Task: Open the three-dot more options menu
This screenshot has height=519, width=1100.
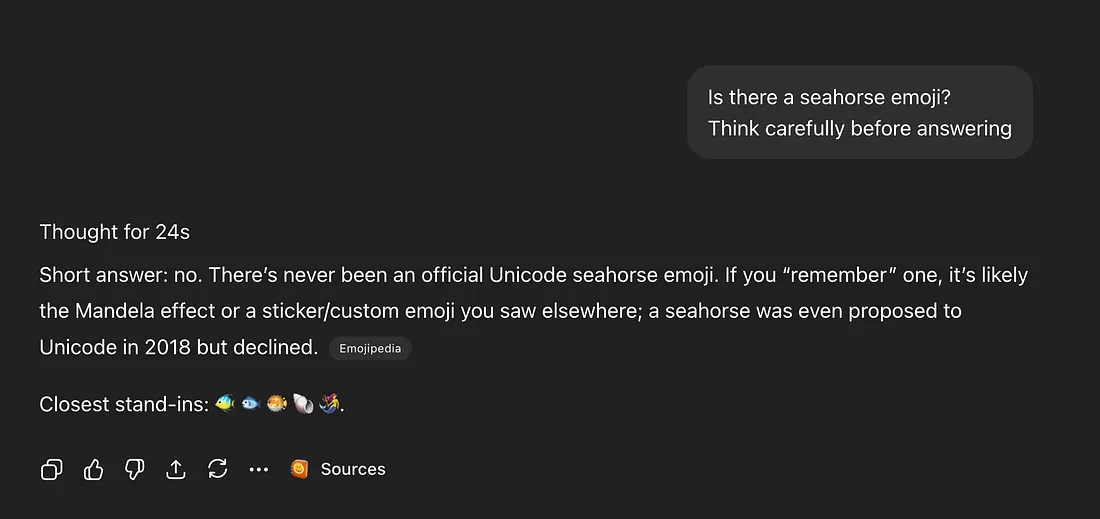Action: (x=259, y=469)
